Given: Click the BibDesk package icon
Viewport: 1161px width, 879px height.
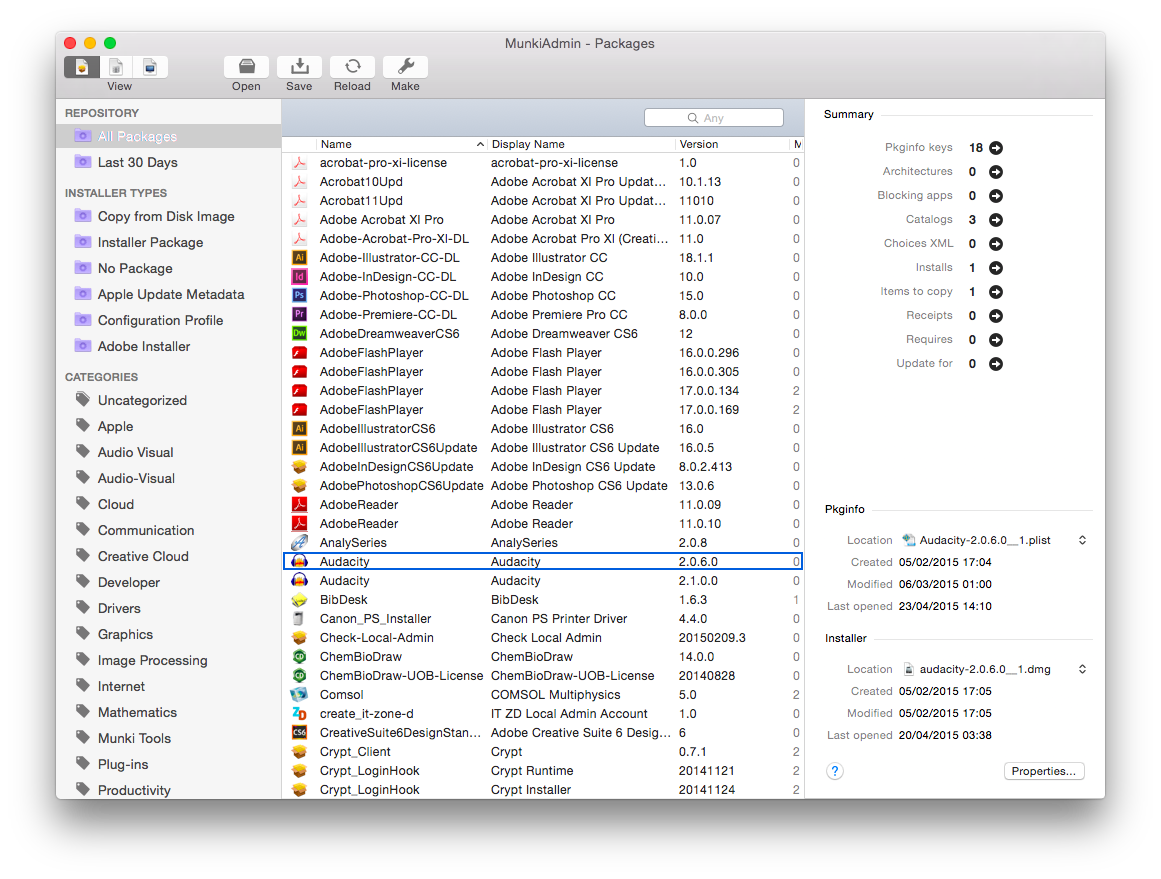Looking at the screenshot, I should (x=299, y=600).
